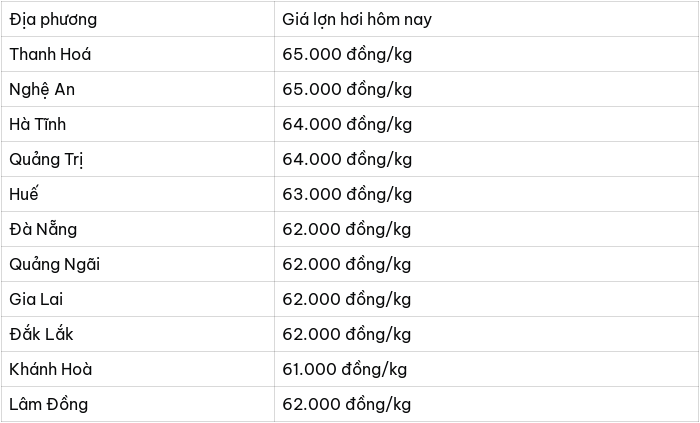Click the Hà Tĩnh province cell
700x423 pixels.
(x=138, y=124)
